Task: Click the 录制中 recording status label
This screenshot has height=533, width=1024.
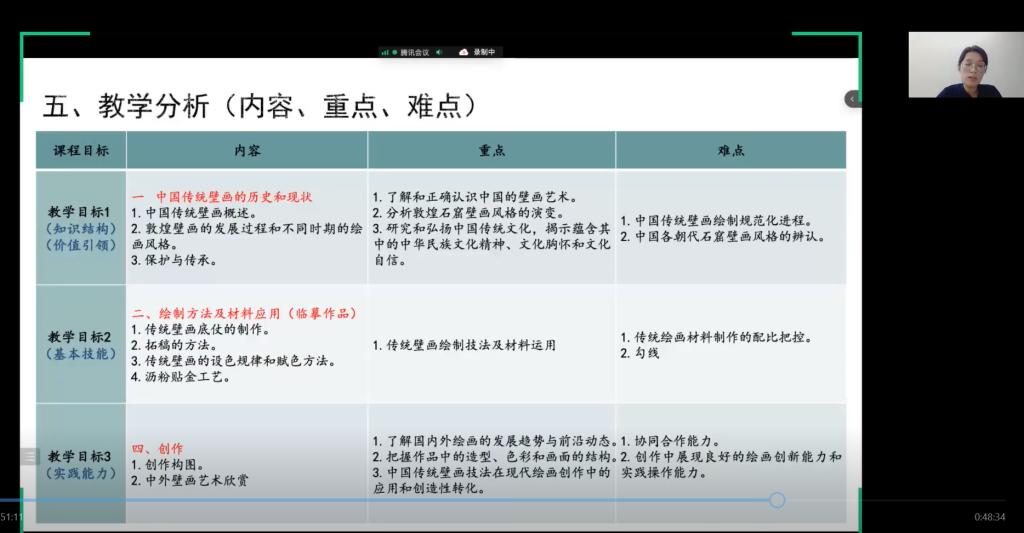Action: [484, 52]
